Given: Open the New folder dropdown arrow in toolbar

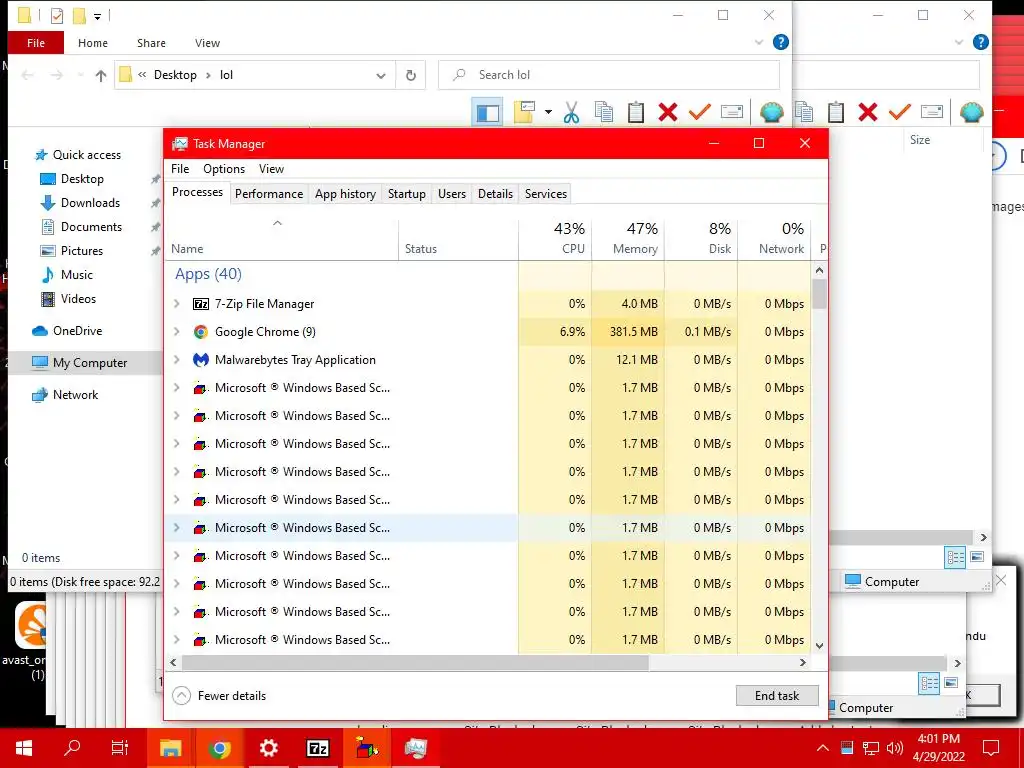Looking at the screenshot, I should pos(548,112).
